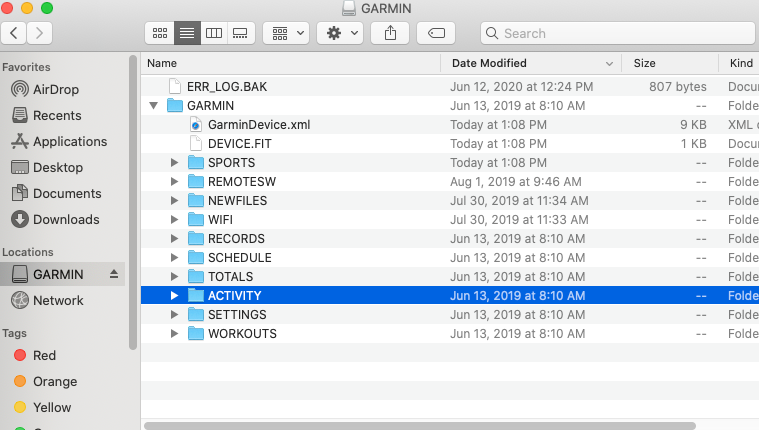Open the gear action menu
This screenshot has width=759, height=430.
[340, 33]
